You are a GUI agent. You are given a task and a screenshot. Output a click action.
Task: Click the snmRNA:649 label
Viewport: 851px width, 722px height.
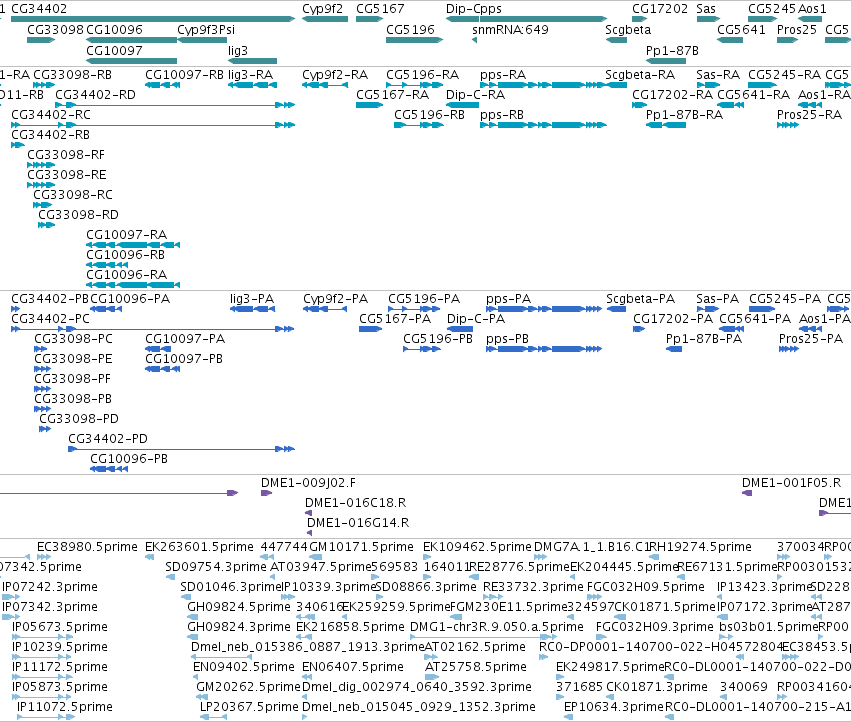pos(510,29)
